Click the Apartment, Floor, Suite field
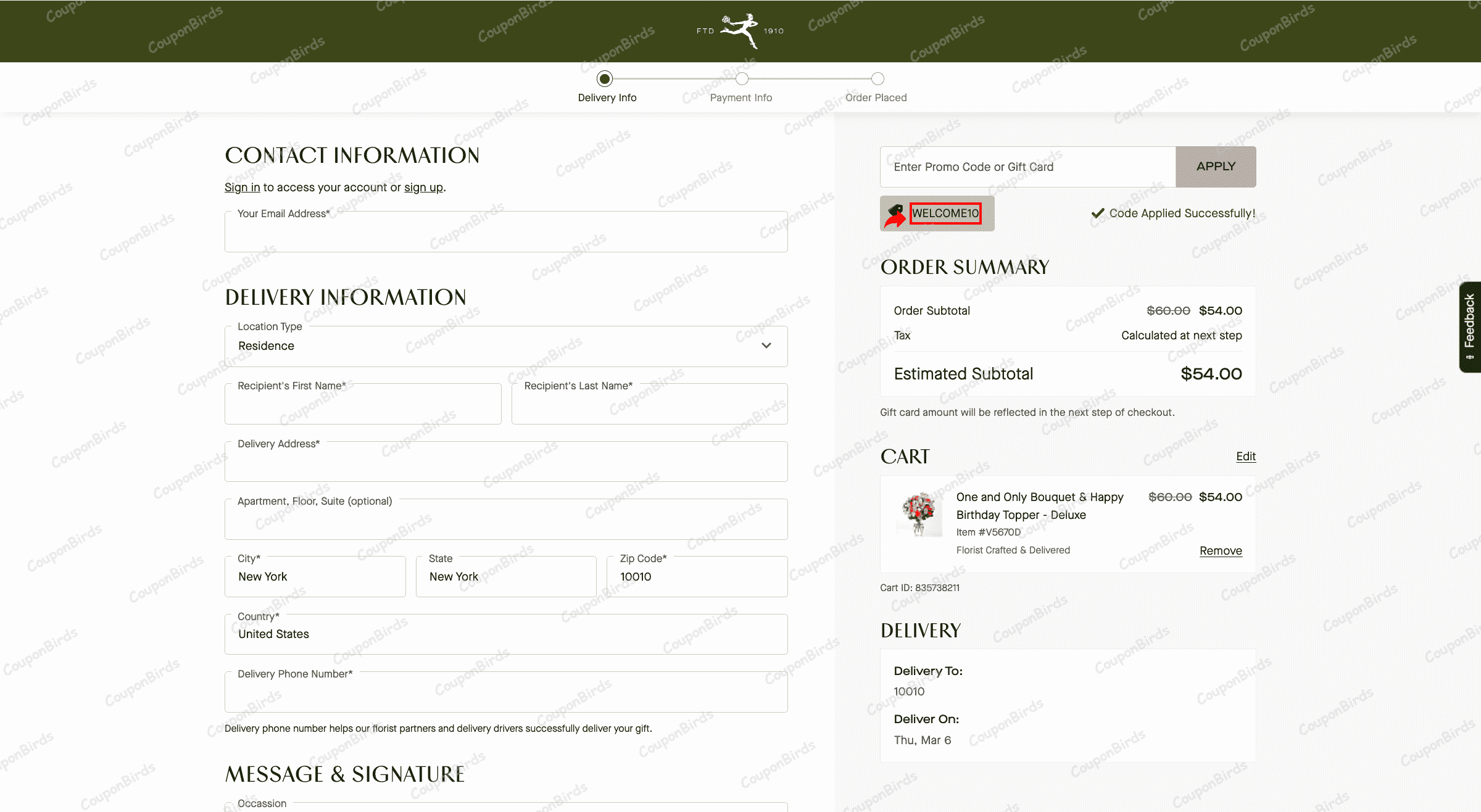Screen dimensions: 1481x812 pos(506,520)
